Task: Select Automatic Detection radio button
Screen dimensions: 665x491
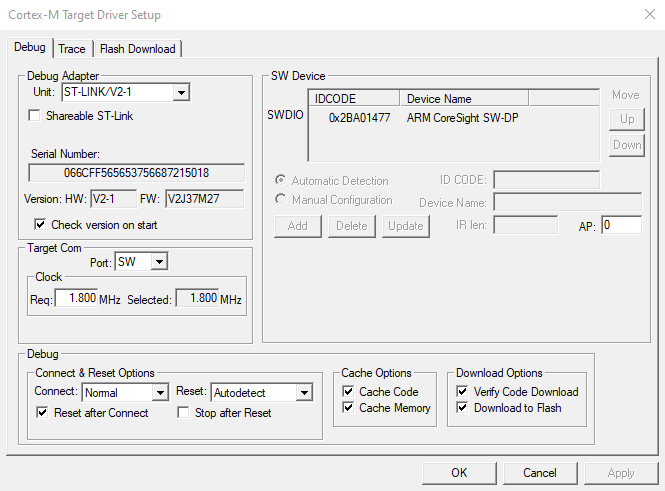Action: (280, 180)
